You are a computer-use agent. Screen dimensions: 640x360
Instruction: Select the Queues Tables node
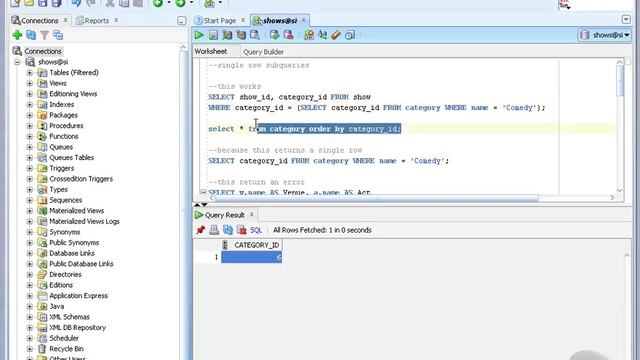pos(71,158)
